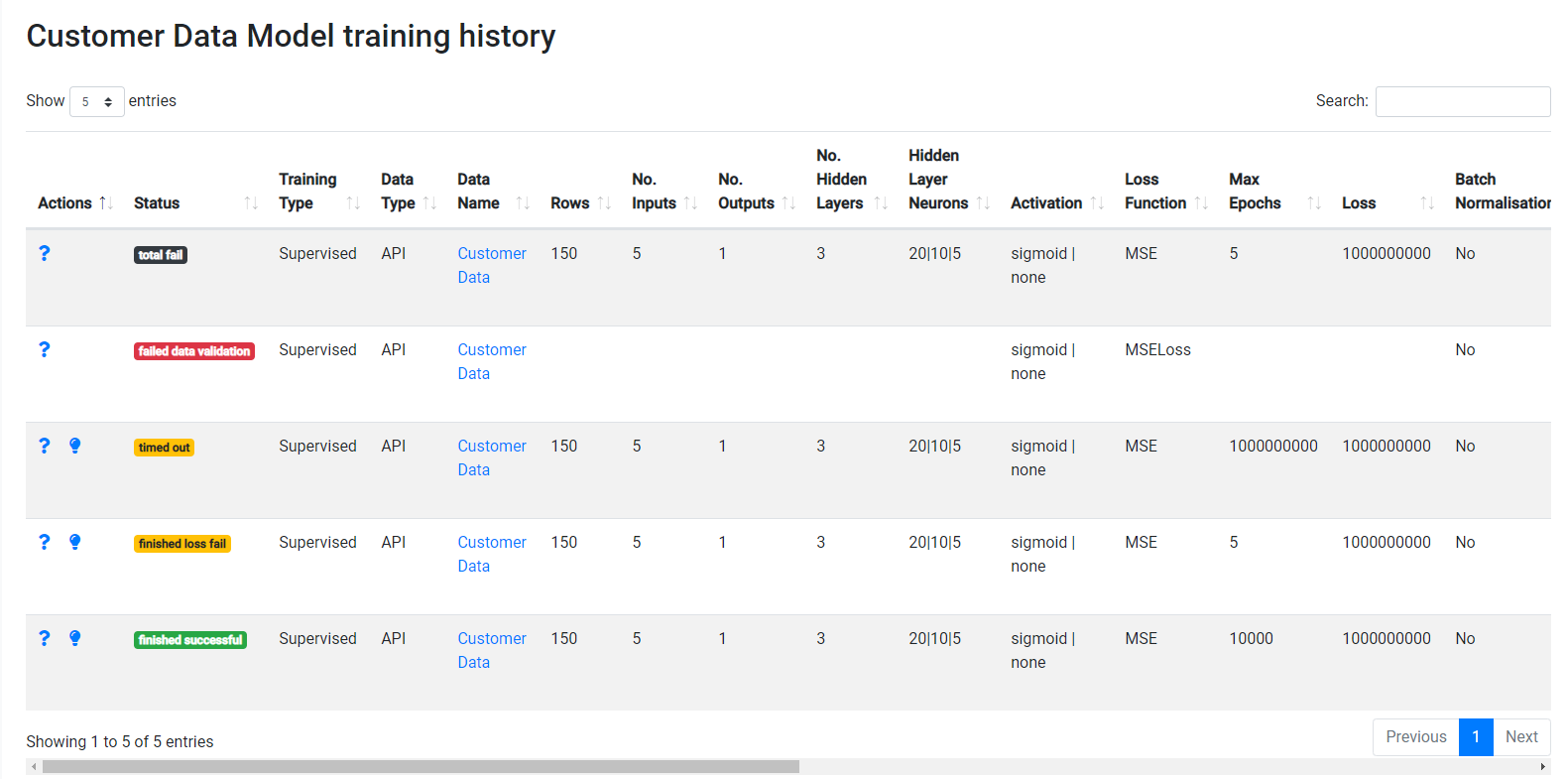Image resolution: width=1568 pixels, height=779 pixels.
Task: Open help question mark in finished loss fail row
Action: [44, 542]
